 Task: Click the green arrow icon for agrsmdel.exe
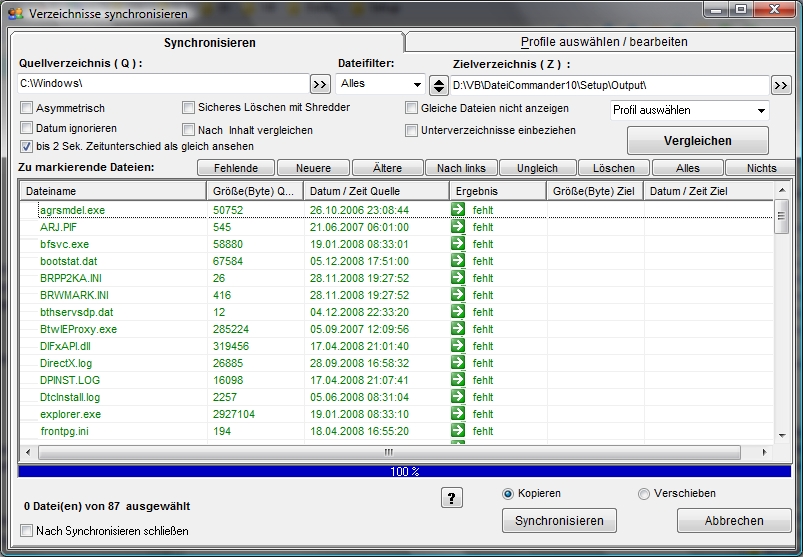pyautogui.click(x=458, y=210)
